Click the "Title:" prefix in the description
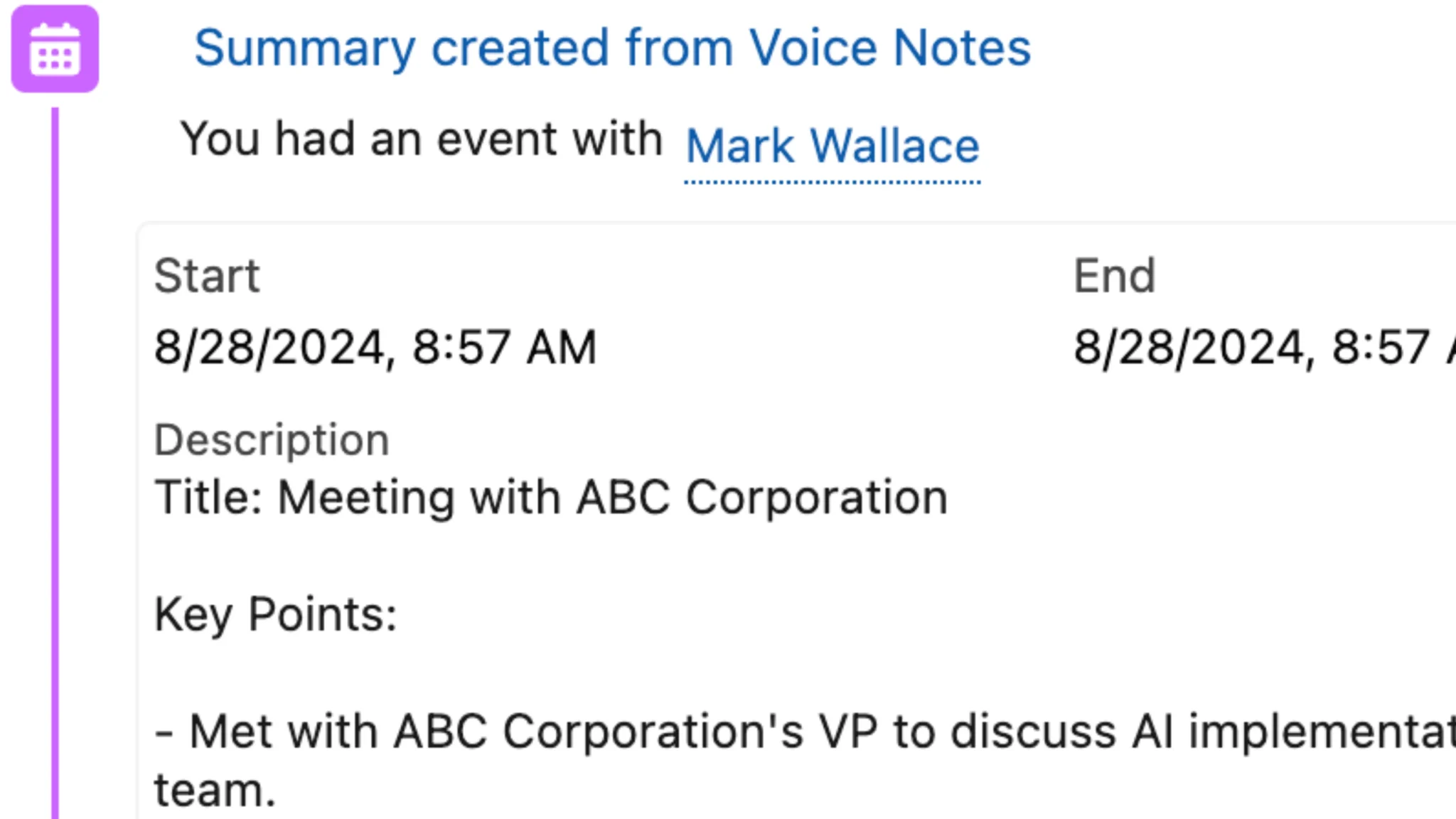 coord(208,497)
